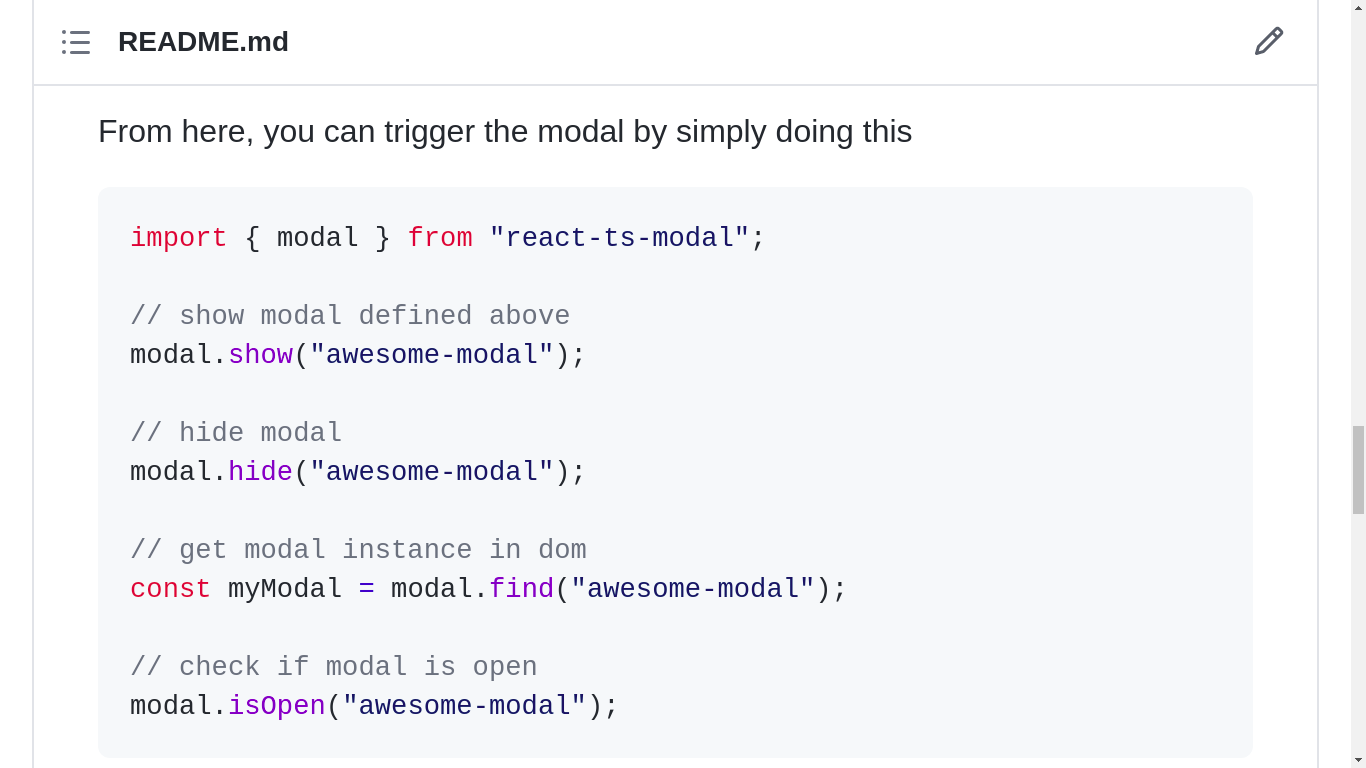The image size is (1366, 768).
Task: Click the check if modal is open comment
Action: point(333,666)
